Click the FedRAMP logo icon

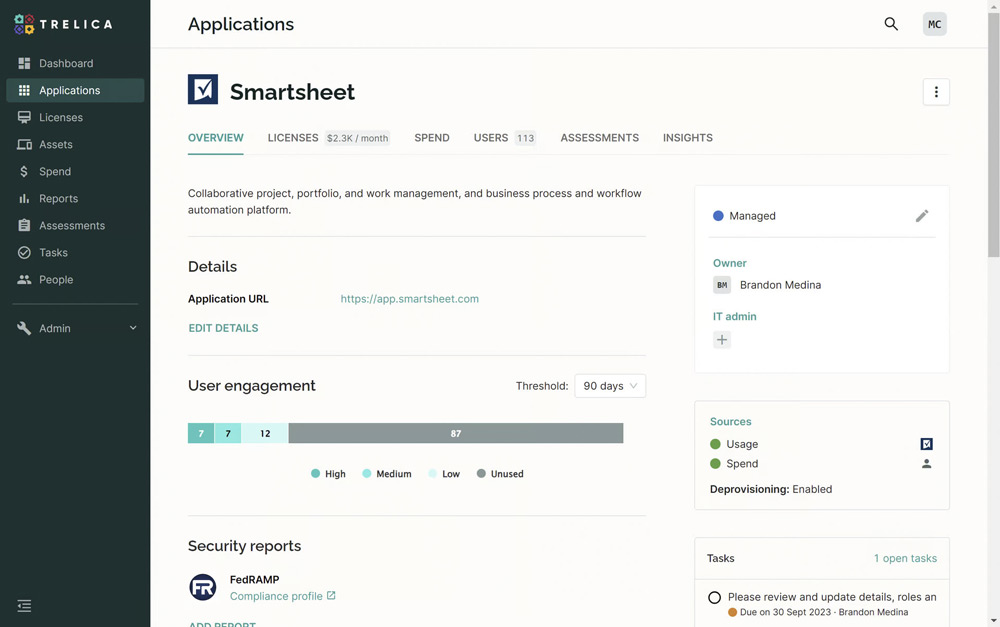point(203,587)
